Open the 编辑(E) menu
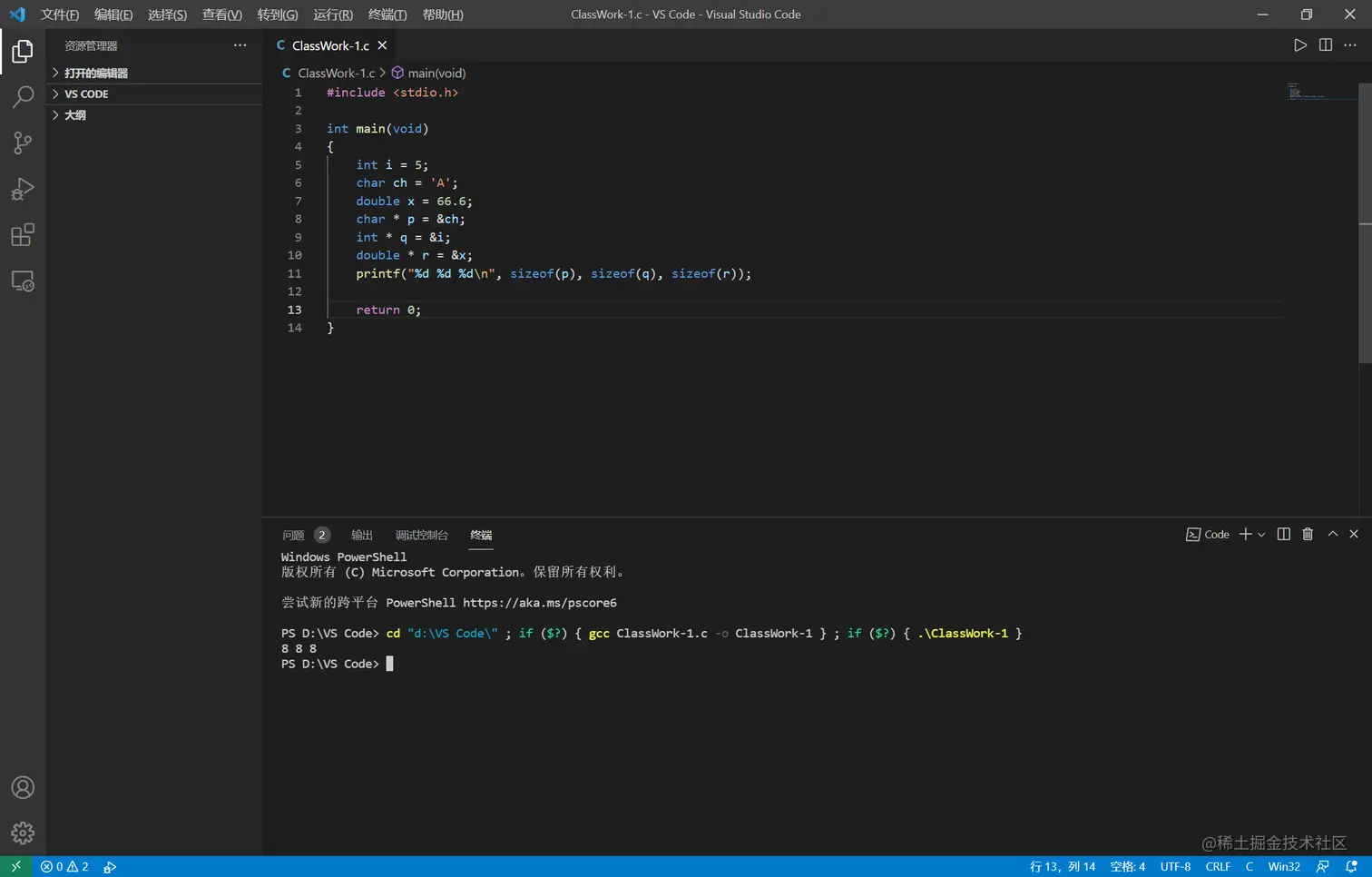The width and height of the screenshot is (1372, 877). click(x=113, y=15)
